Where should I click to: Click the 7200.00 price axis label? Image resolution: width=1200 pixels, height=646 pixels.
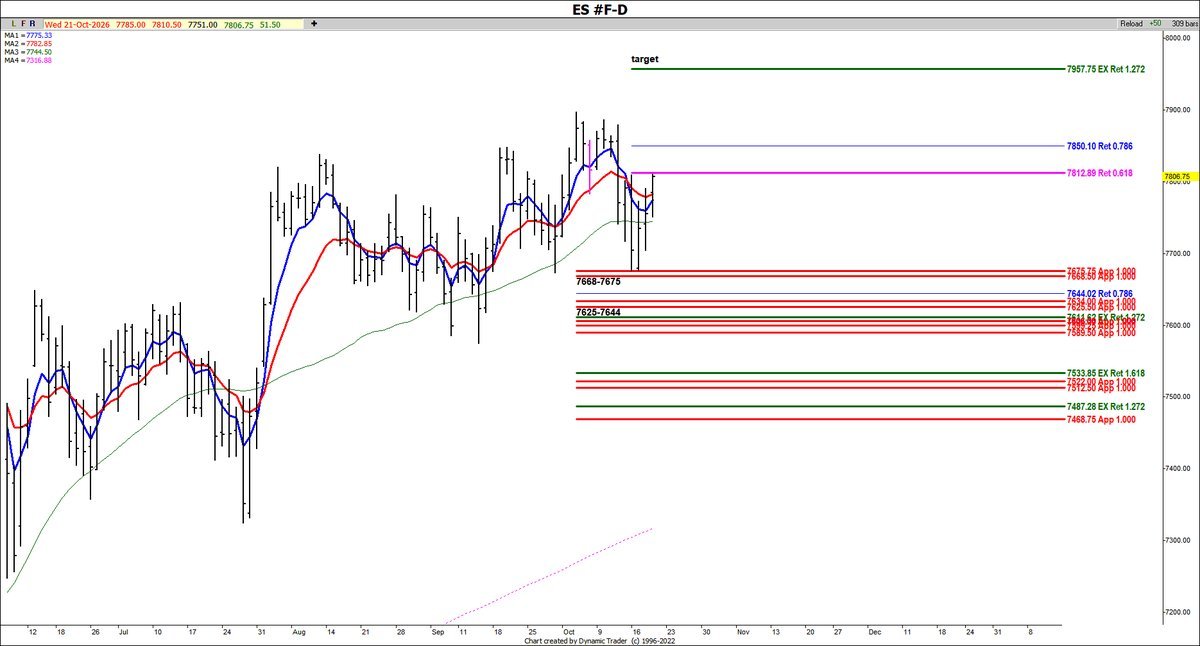pyautogui.click(x=1176, y=612)
